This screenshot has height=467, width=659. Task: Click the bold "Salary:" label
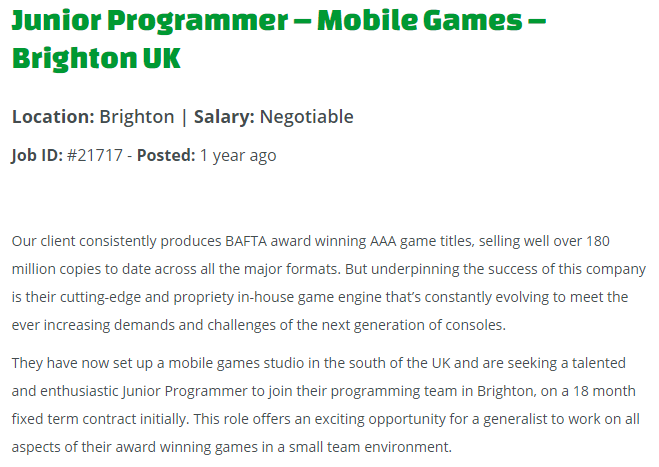click(224, 117)
